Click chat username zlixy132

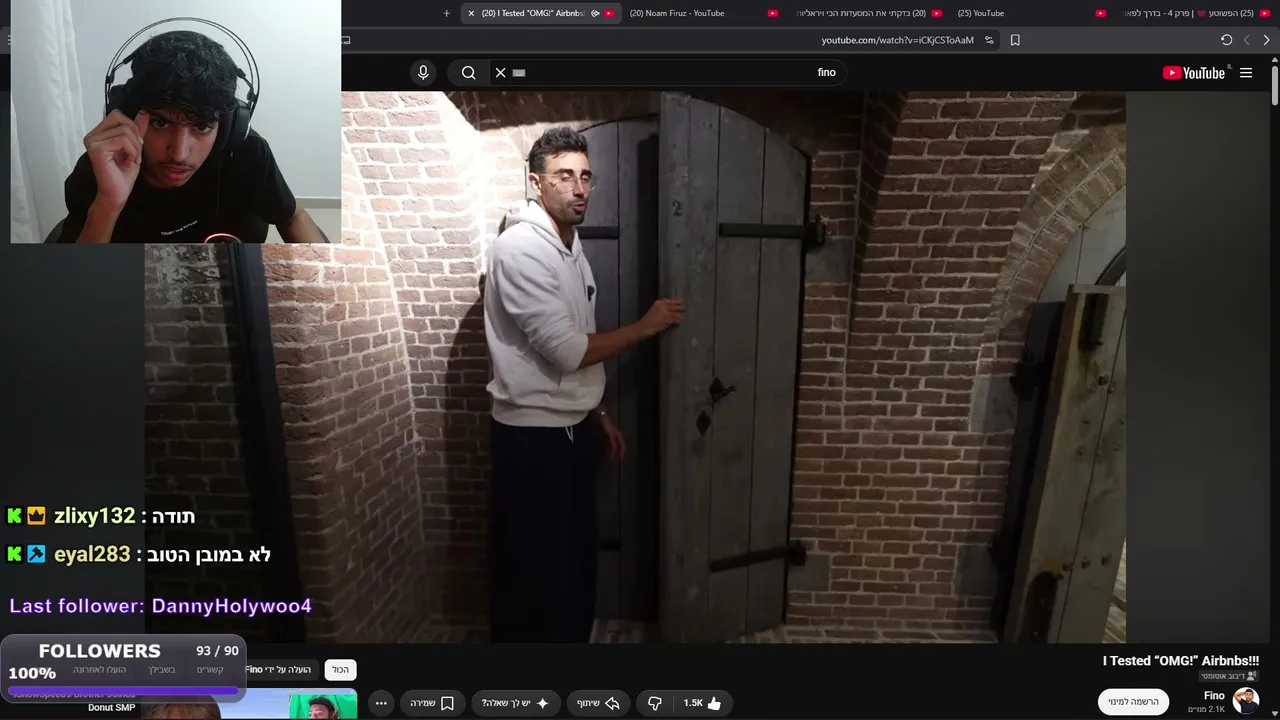pos(94,516)
